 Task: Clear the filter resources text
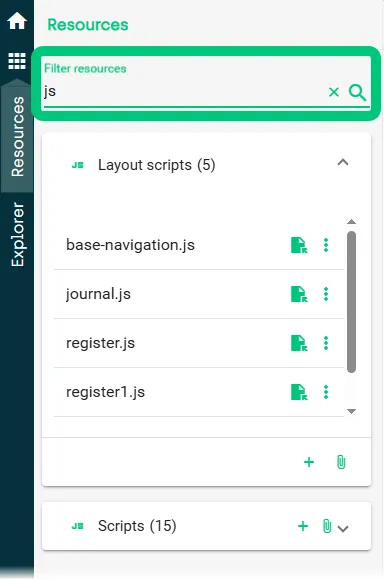334,92
